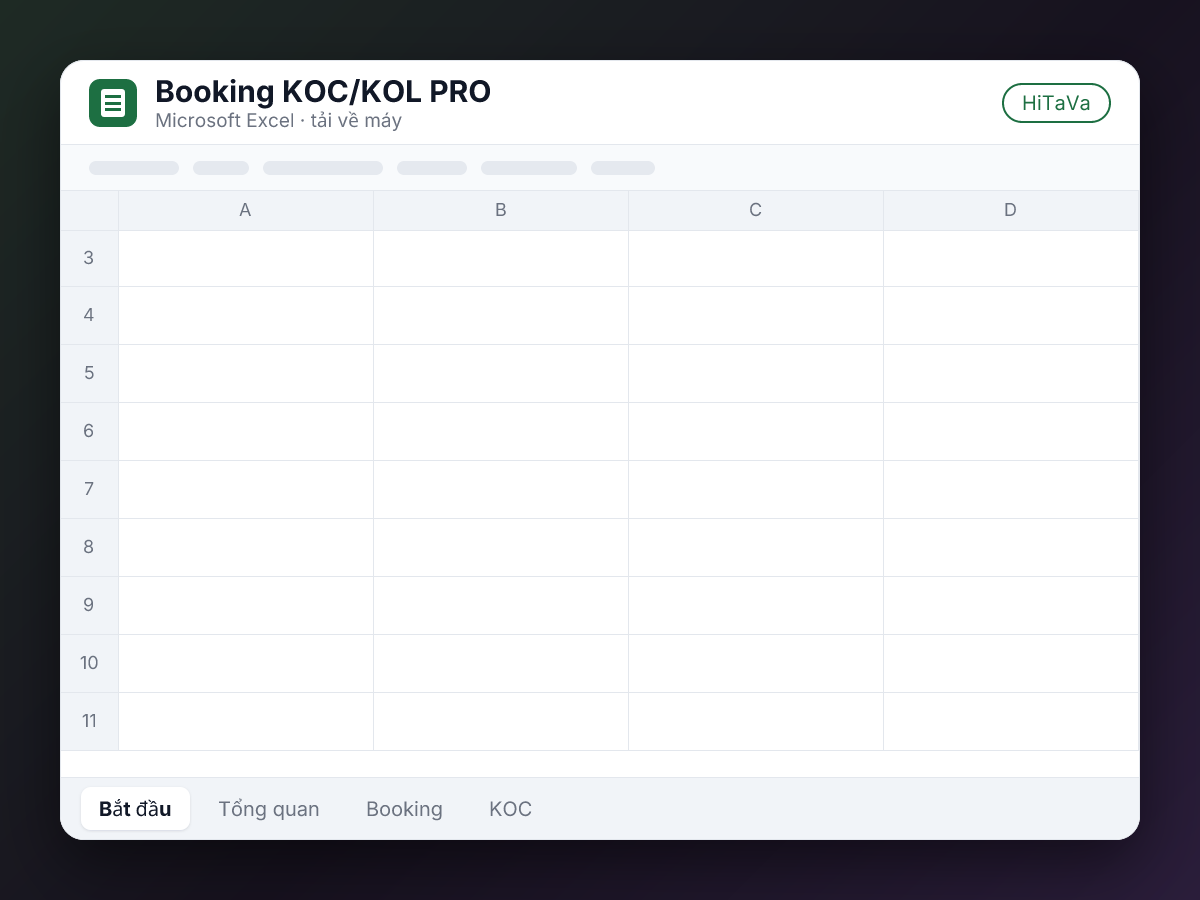Select column C header

[x=756, y=210]
